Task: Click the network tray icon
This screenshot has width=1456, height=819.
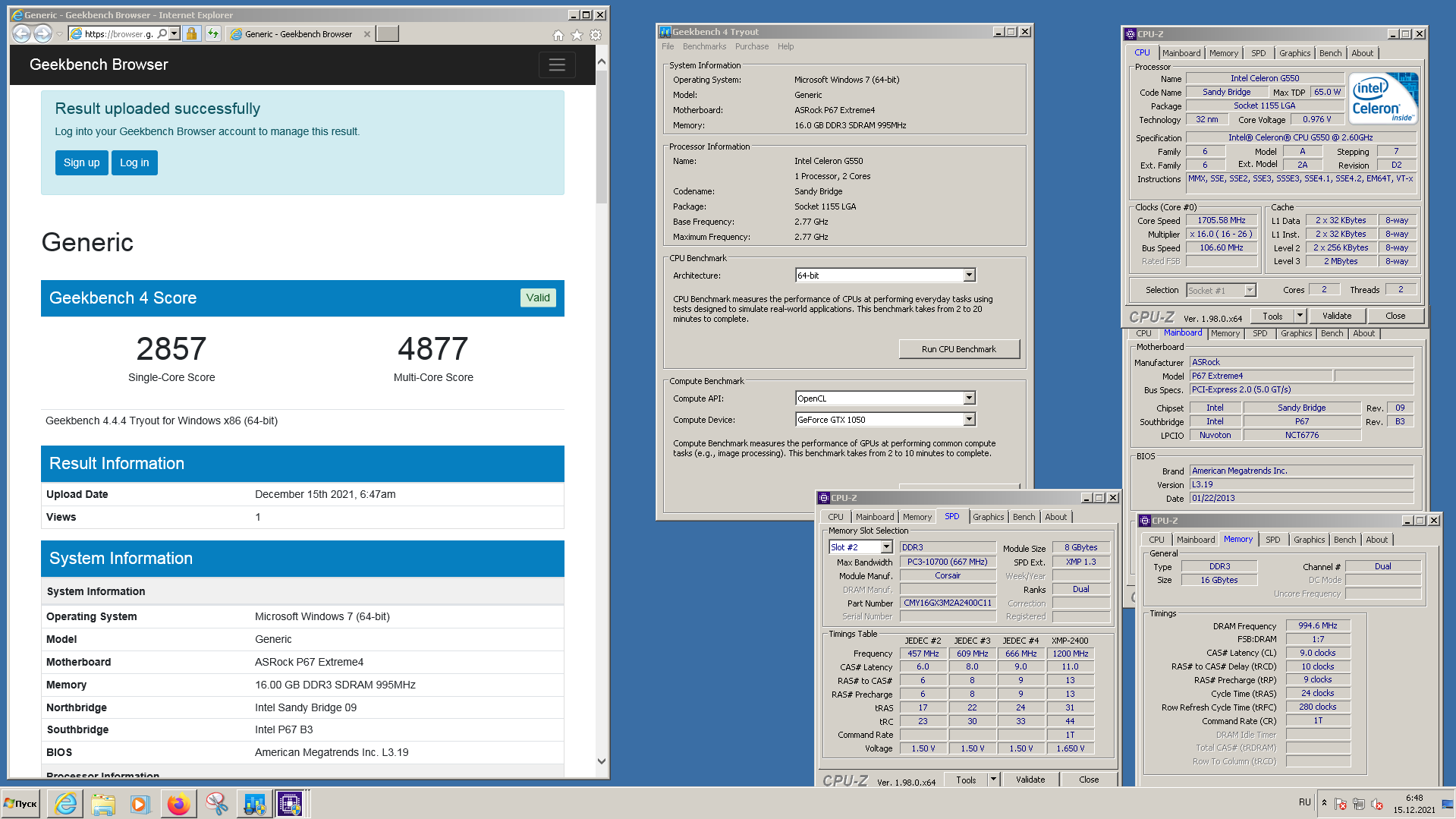Action: click(x=1359, y=804)
